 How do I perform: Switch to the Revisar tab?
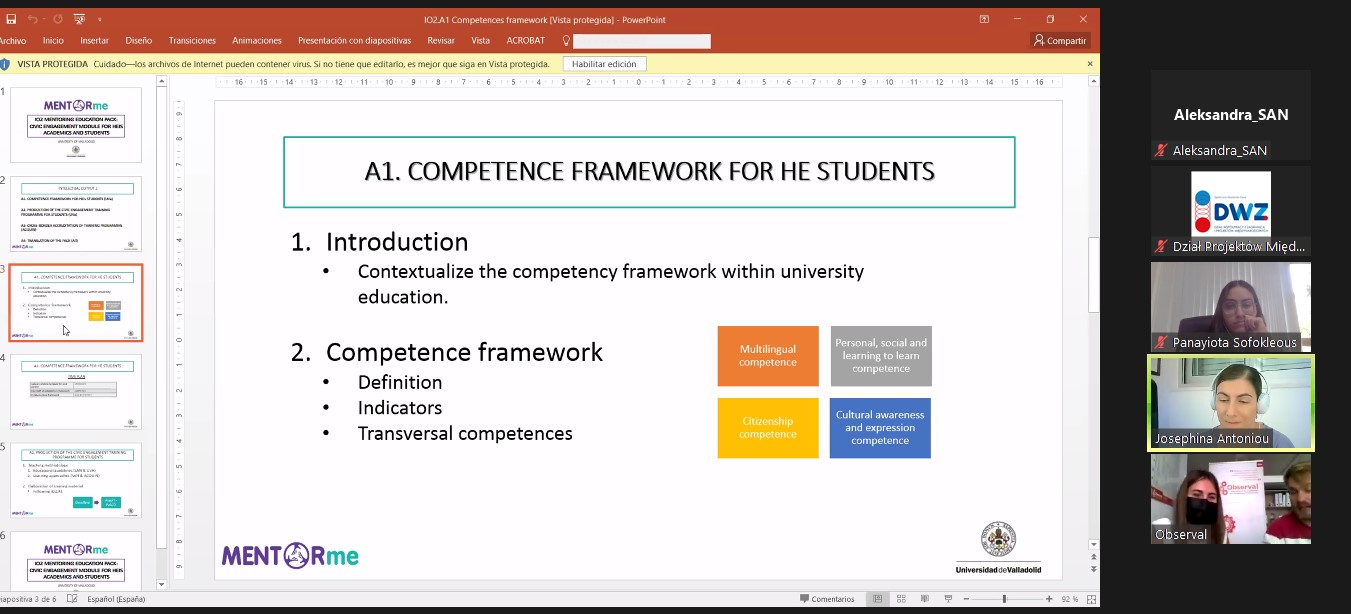441,41
